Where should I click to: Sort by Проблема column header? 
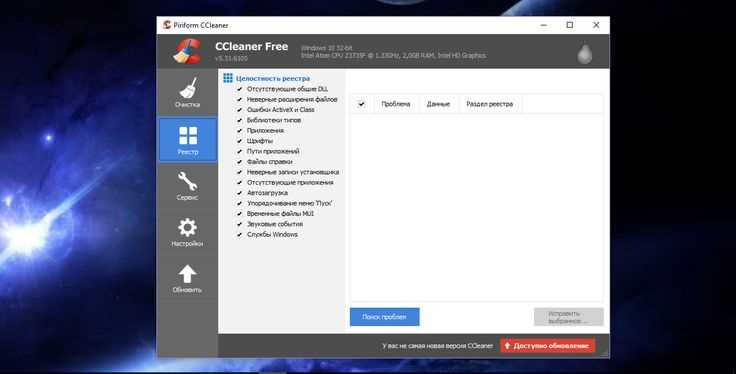coord(396,104)
